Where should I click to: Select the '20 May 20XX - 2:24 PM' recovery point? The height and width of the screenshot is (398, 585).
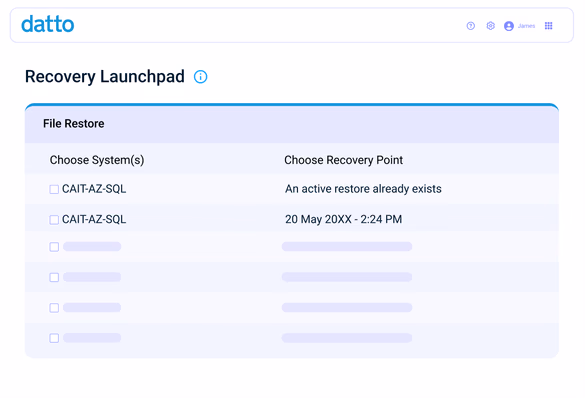(x=344, y=219)
